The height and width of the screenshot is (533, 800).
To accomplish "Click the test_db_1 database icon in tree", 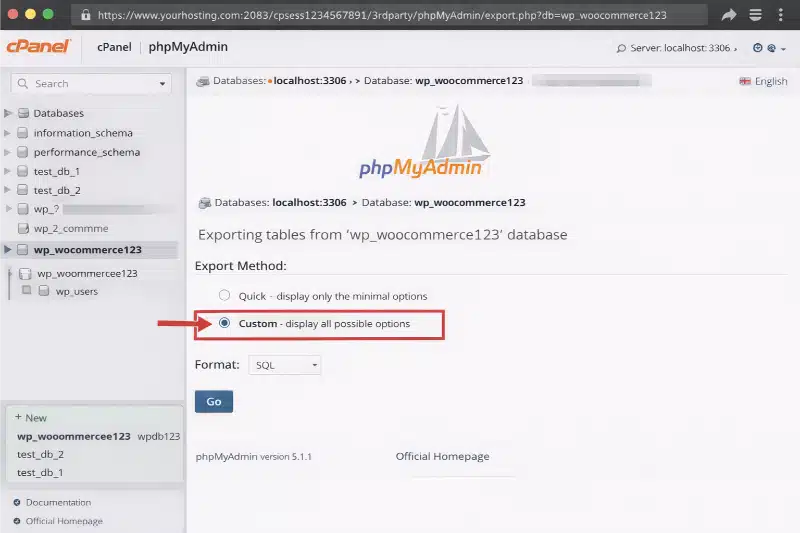I will [22, 171].
